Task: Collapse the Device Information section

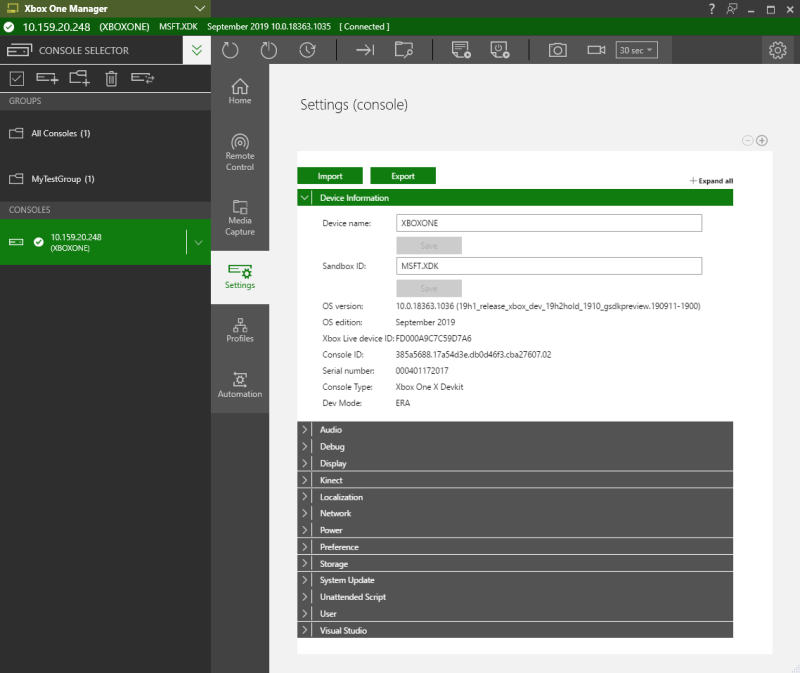Action: coord(305,197)
